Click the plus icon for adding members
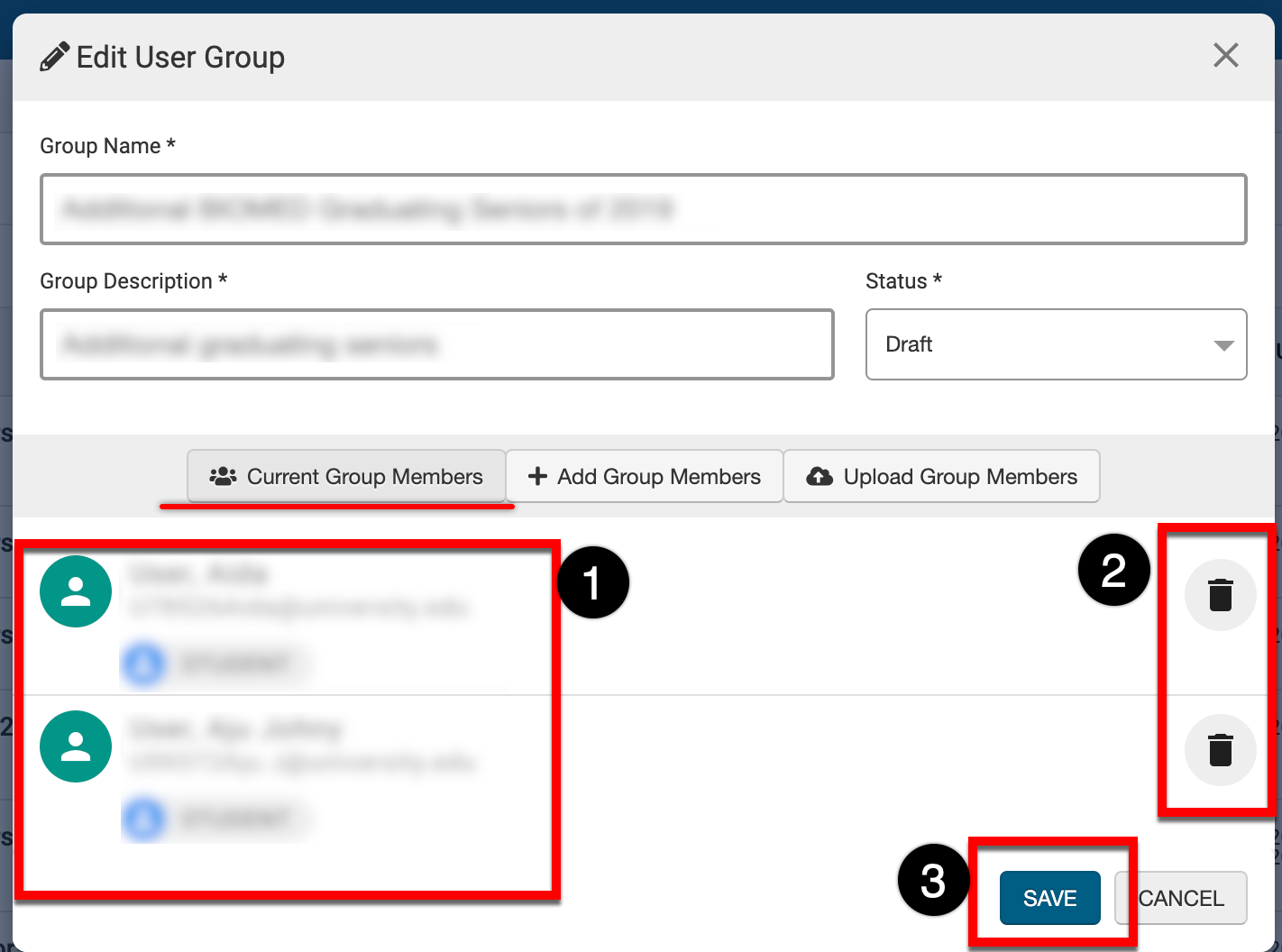 [537, 477]
